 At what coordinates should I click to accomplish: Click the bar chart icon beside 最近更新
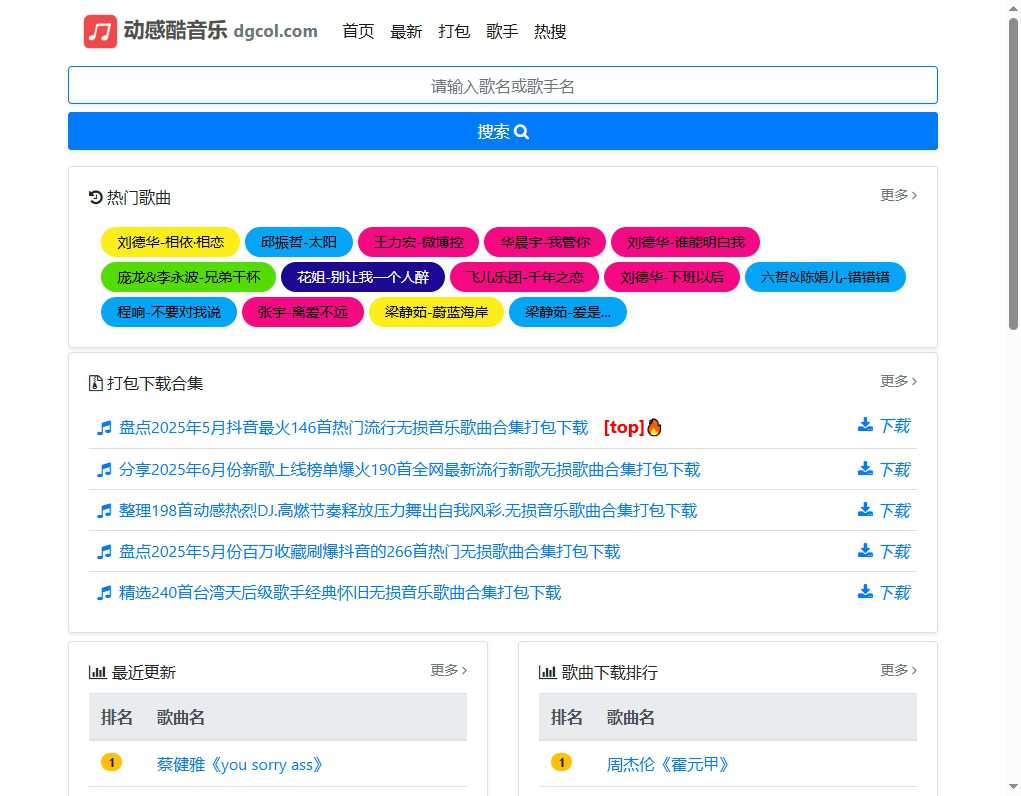click(97, 670)
